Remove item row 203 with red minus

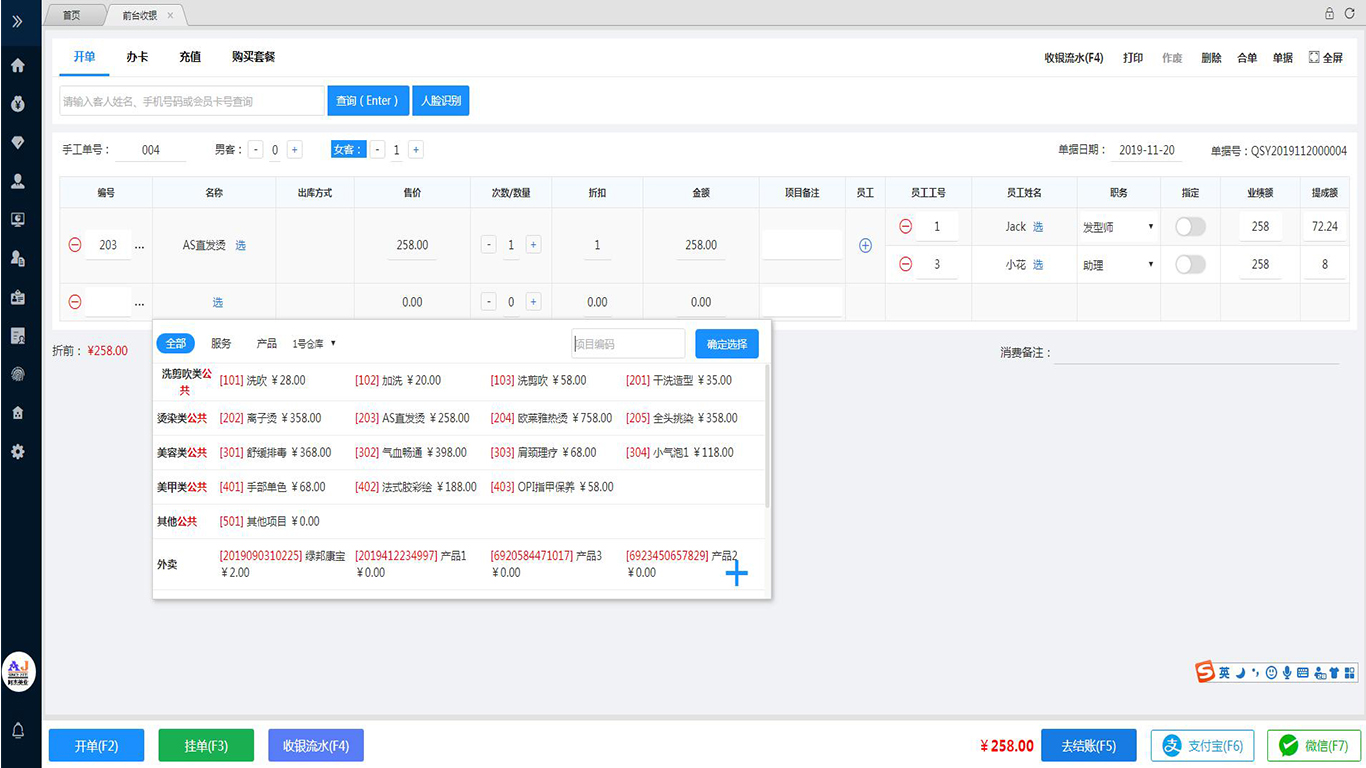point(75,245)
